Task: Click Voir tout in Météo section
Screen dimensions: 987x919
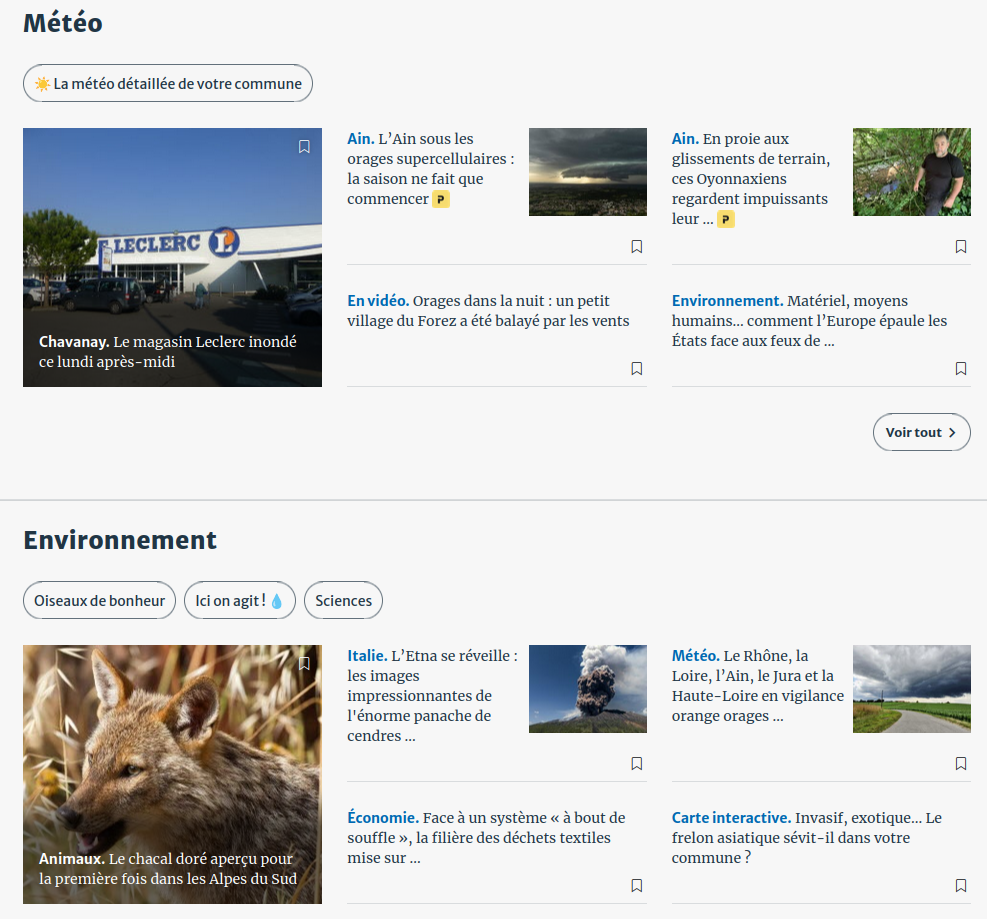Action: coord(921,432)
